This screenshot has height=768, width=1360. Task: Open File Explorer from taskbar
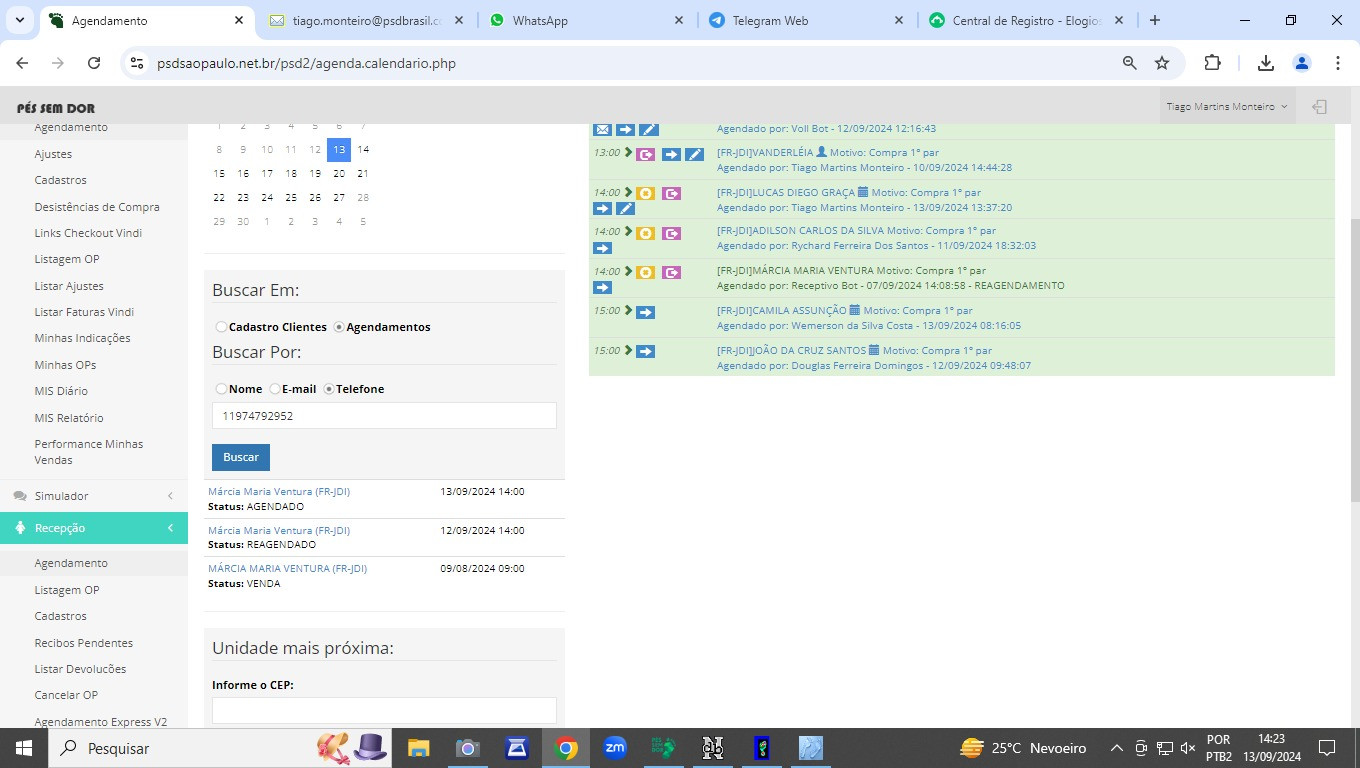click(x=418, y=748)
